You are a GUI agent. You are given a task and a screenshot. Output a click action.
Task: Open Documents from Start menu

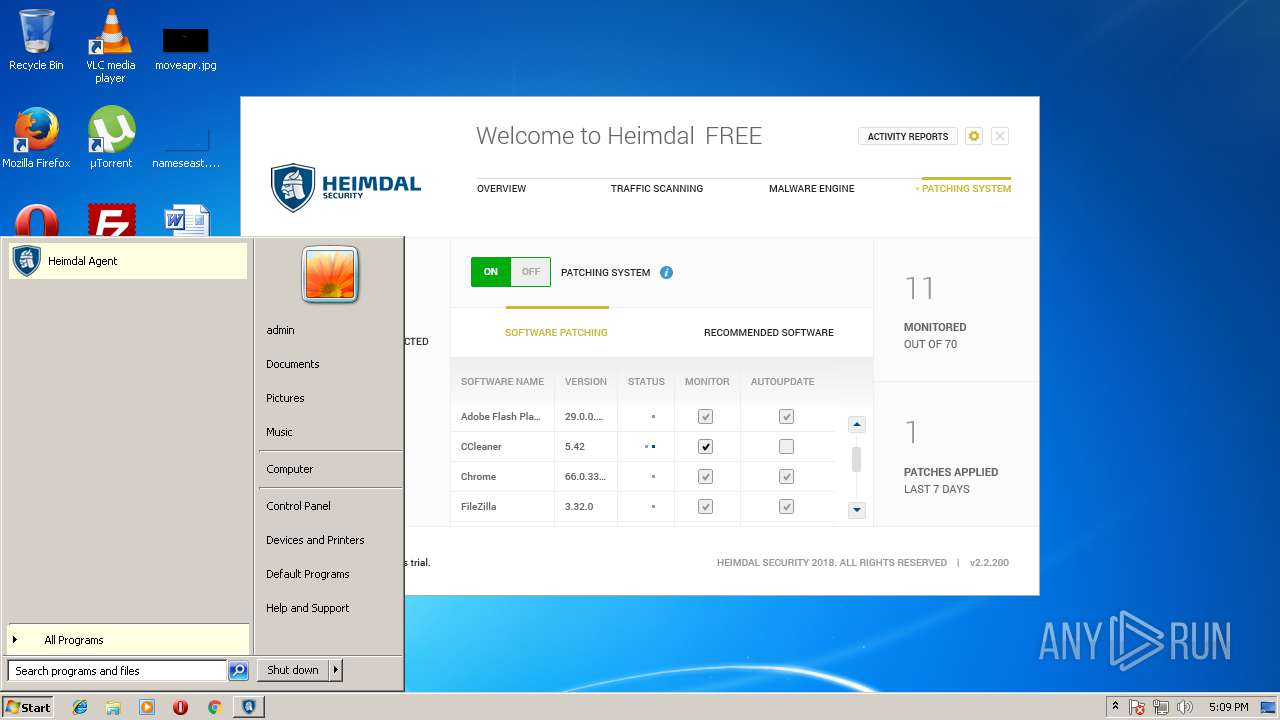pyautogui.click(x=293, y=364)
